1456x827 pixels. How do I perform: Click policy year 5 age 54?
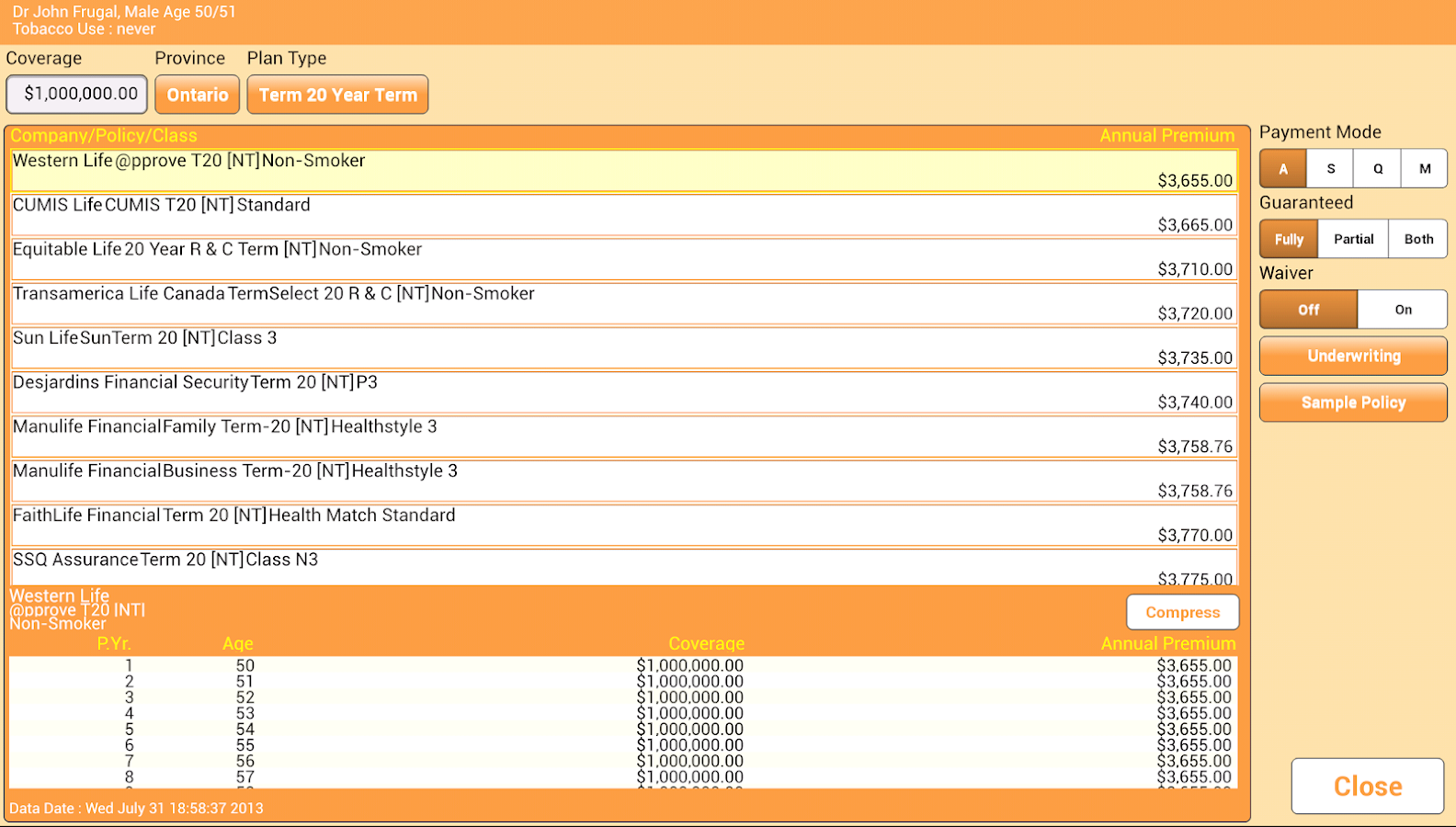coord(623,730)
